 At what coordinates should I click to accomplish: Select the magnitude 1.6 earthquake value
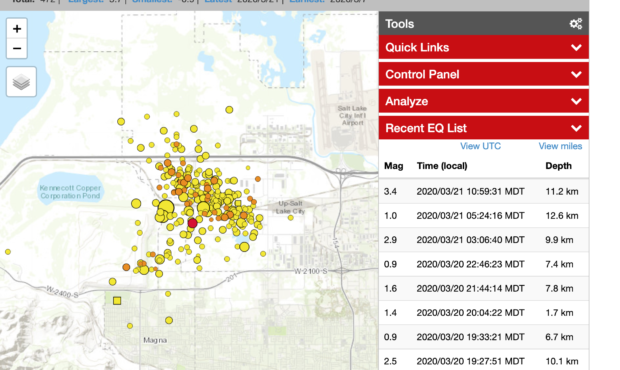click(x=390, y=289)
